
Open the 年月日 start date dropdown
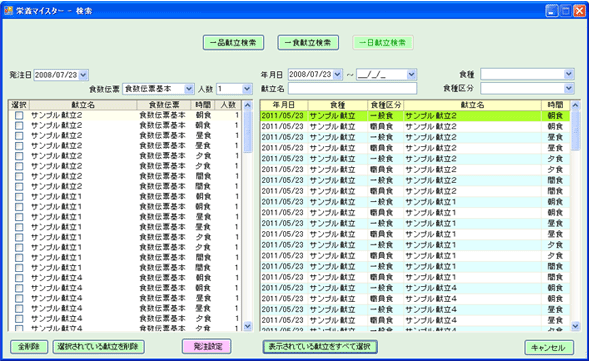click(x=338, y=75)
